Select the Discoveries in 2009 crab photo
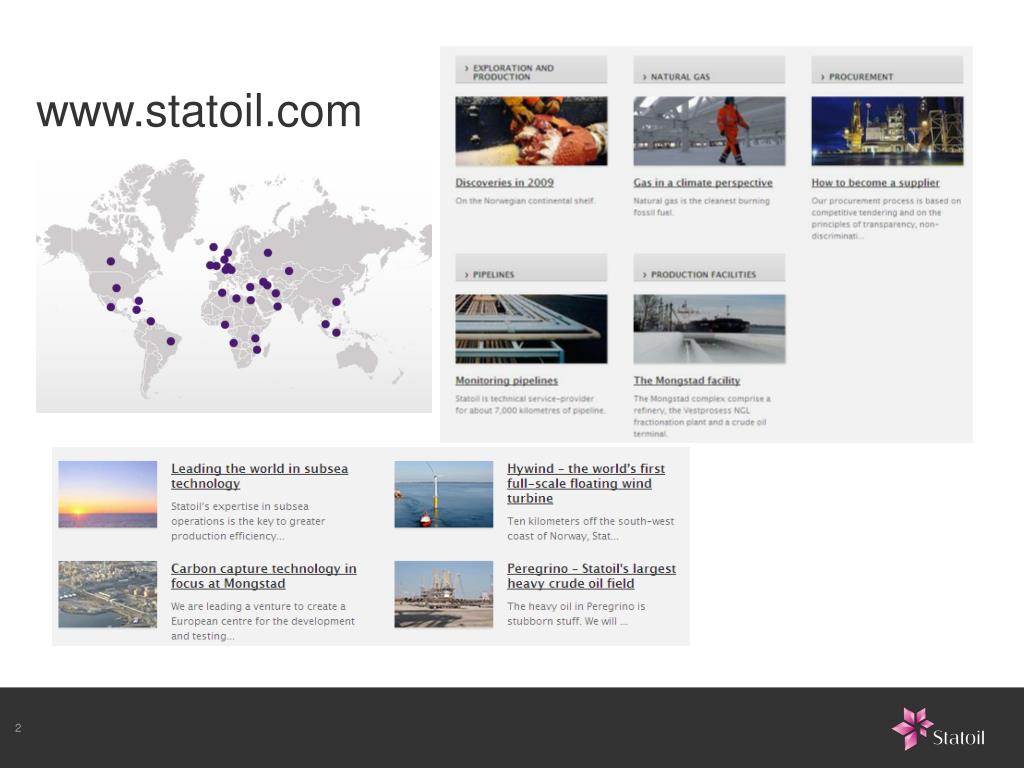Screen dimensions: 1024x768 coord(531,131)
